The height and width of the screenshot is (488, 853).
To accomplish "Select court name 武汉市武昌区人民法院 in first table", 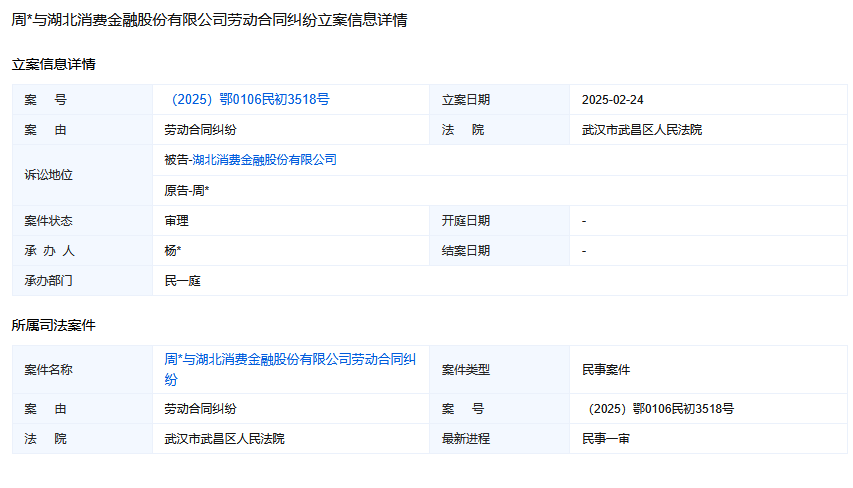I will point(642,130).
